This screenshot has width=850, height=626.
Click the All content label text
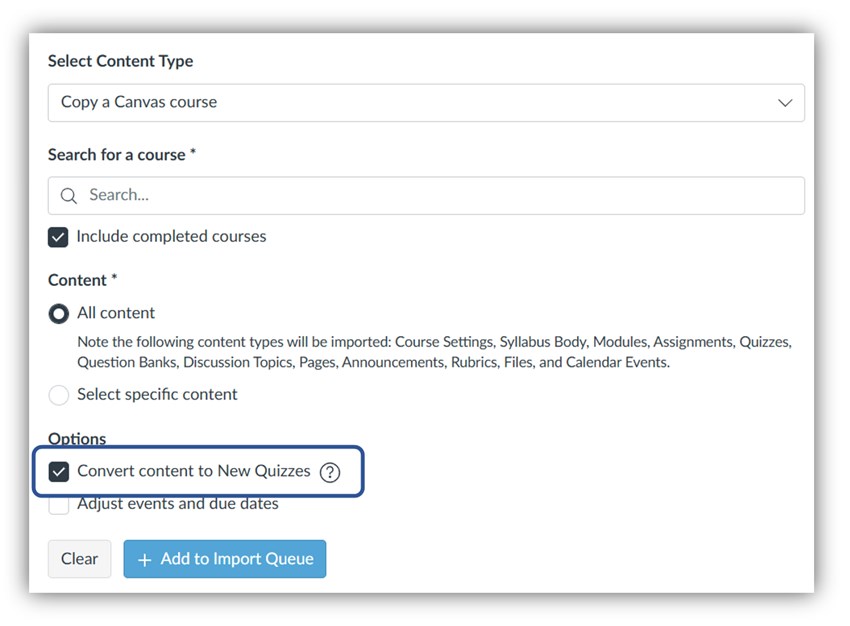(x=116, y=314)
